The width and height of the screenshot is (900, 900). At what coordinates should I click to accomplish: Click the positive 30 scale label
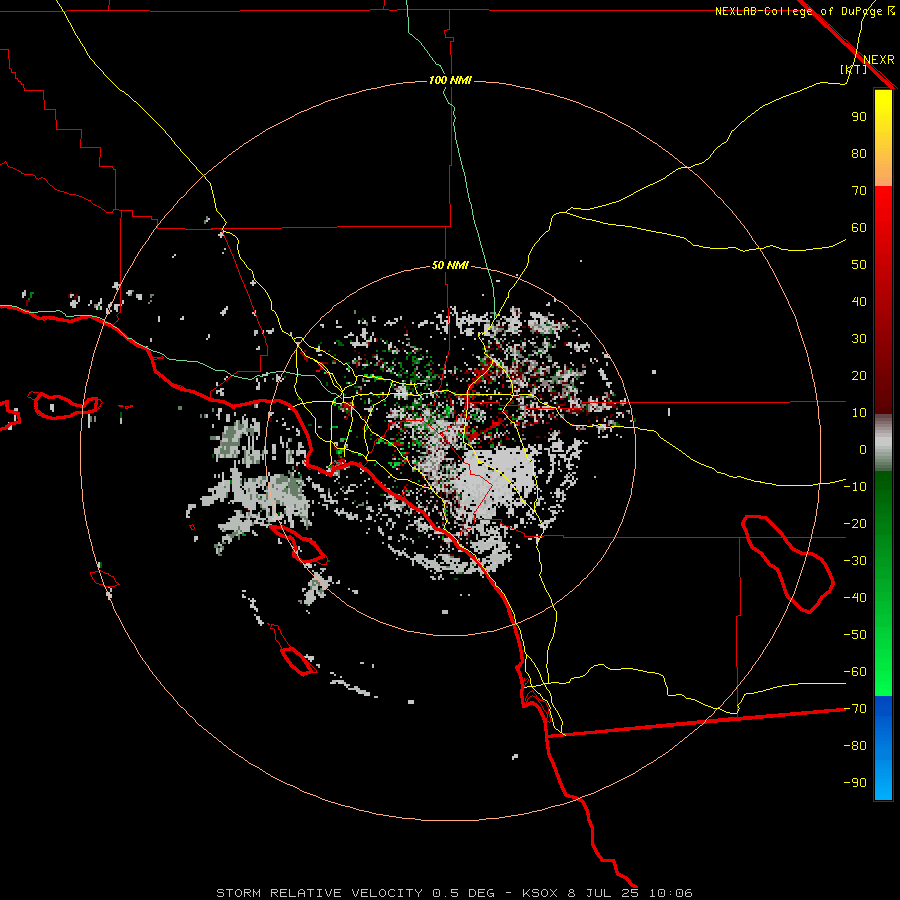[859, 339]
